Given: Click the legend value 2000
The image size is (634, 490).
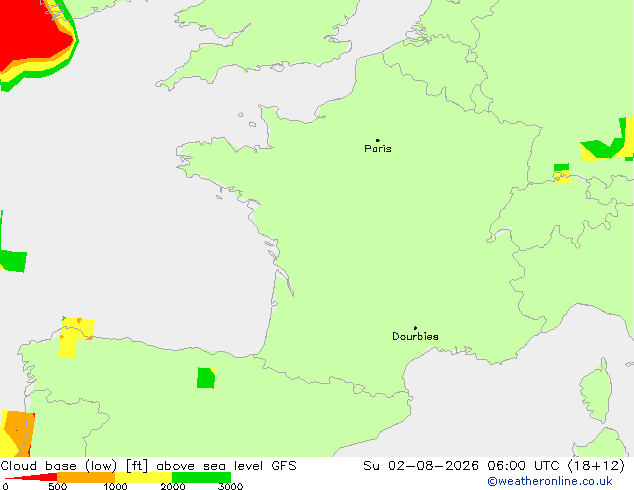Looking at the screenshot, I should [x=173, y=486].
